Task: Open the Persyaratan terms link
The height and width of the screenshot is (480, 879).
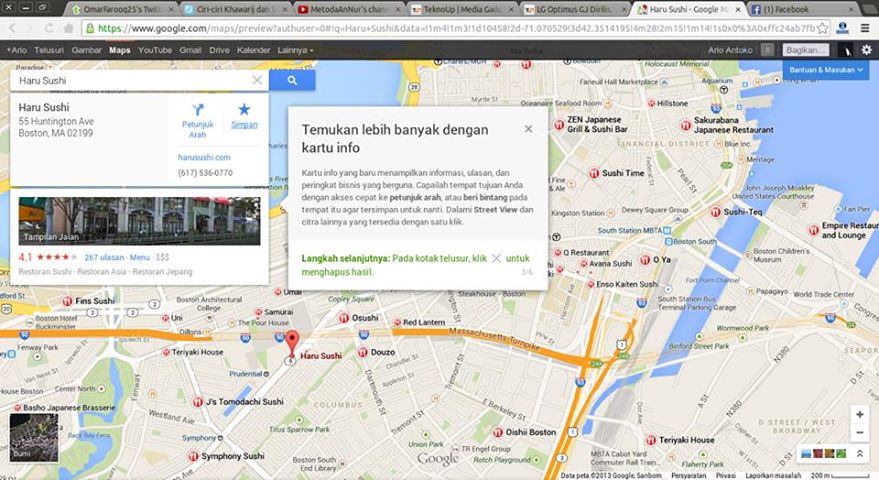Action: click(688, 476)
